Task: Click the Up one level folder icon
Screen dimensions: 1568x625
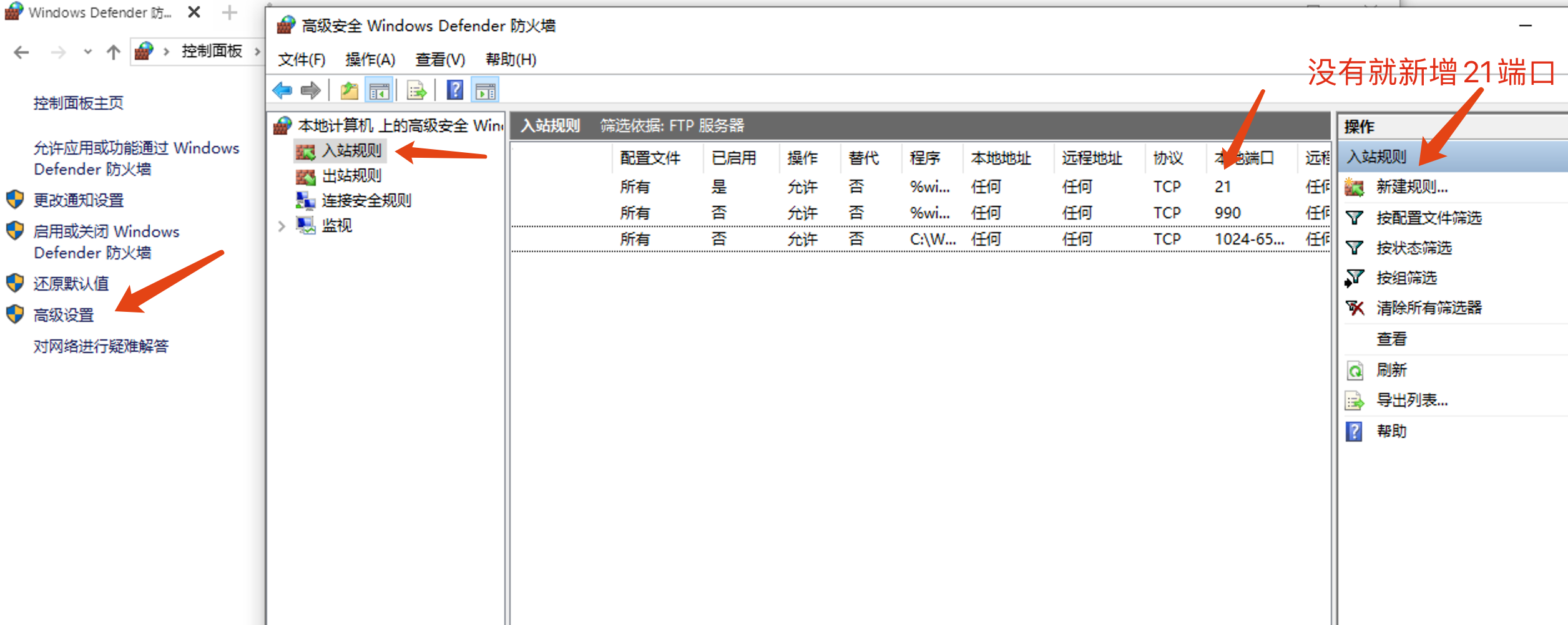Action: (x=350, y=91)
